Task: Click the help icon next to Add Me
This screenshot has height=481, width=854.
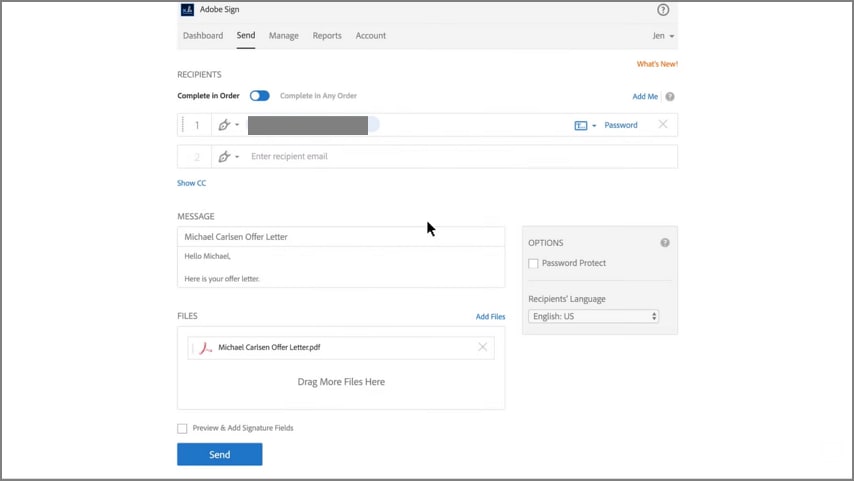Action: pyautogui.click(x=670, y=97)
